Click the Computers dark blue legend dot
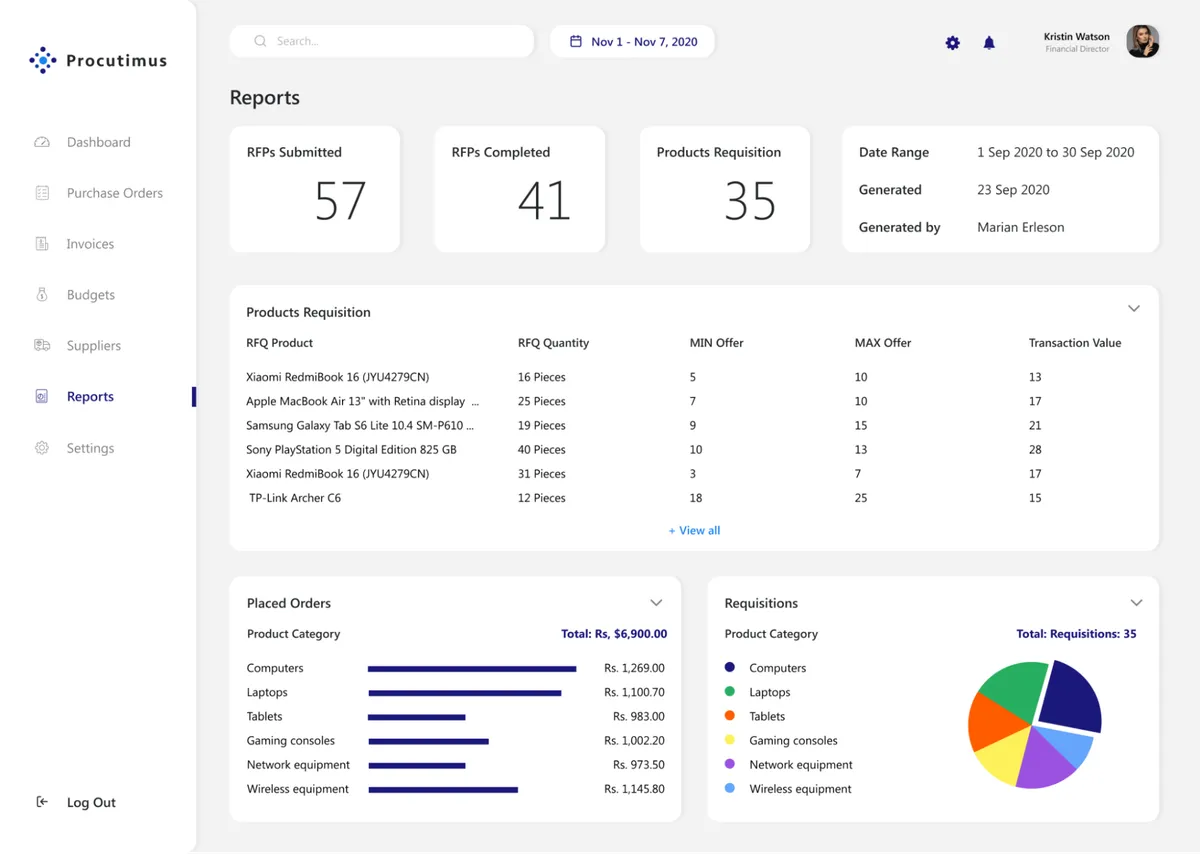This screenshot has width=1200, height=854. pyautogui.click(x=730, y=667)
